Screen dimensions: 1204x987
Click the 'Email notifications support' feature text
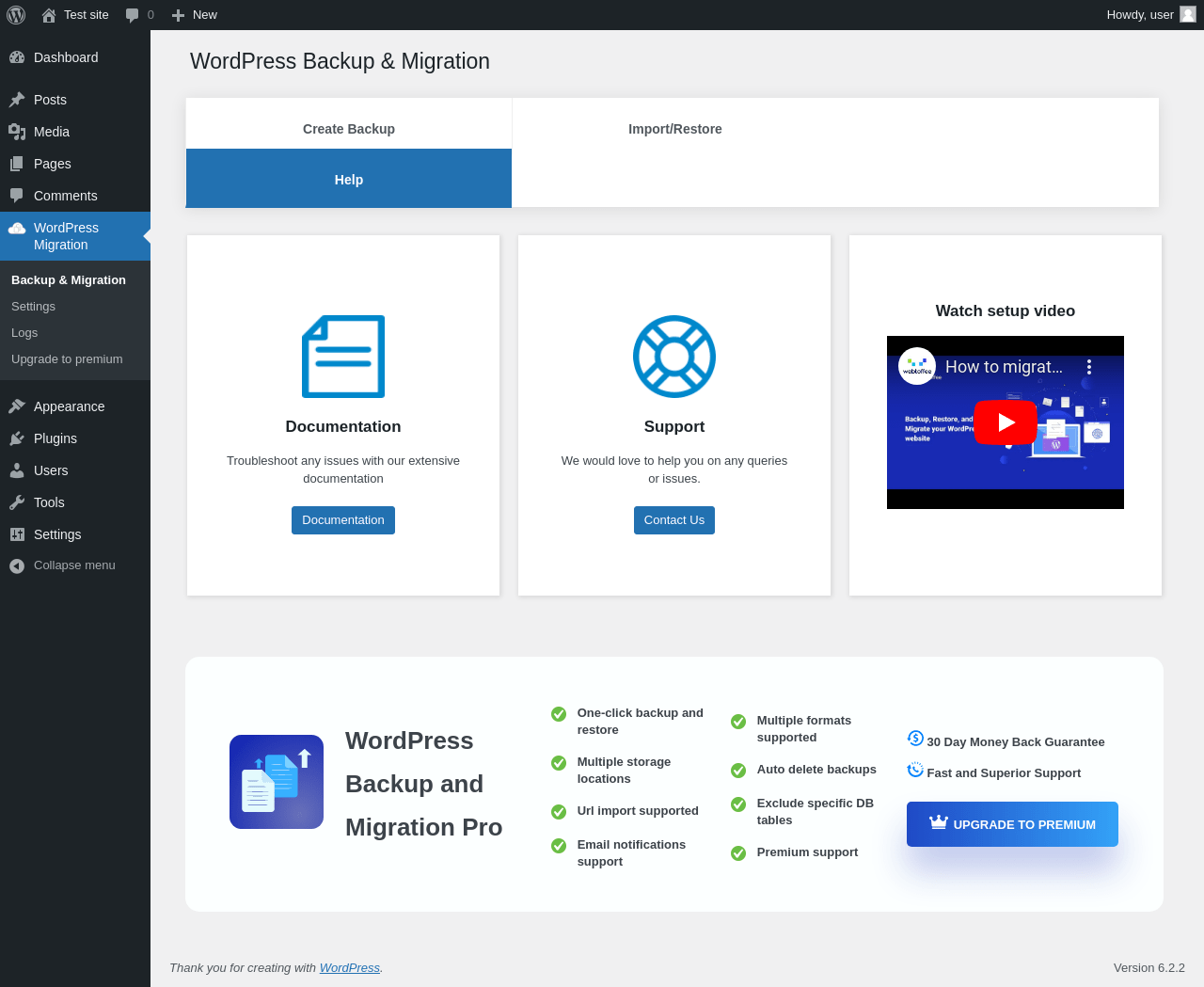tap(632, 853)
